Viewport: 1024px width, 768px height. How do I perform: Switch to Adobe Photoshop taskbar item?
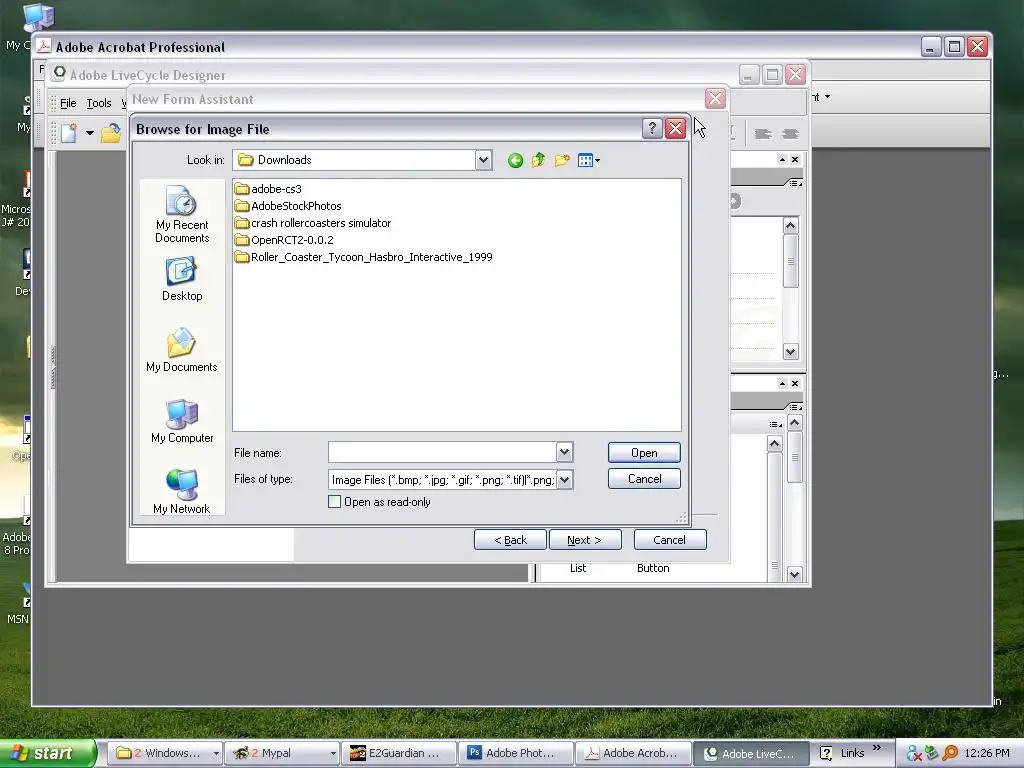pos(515,753)
